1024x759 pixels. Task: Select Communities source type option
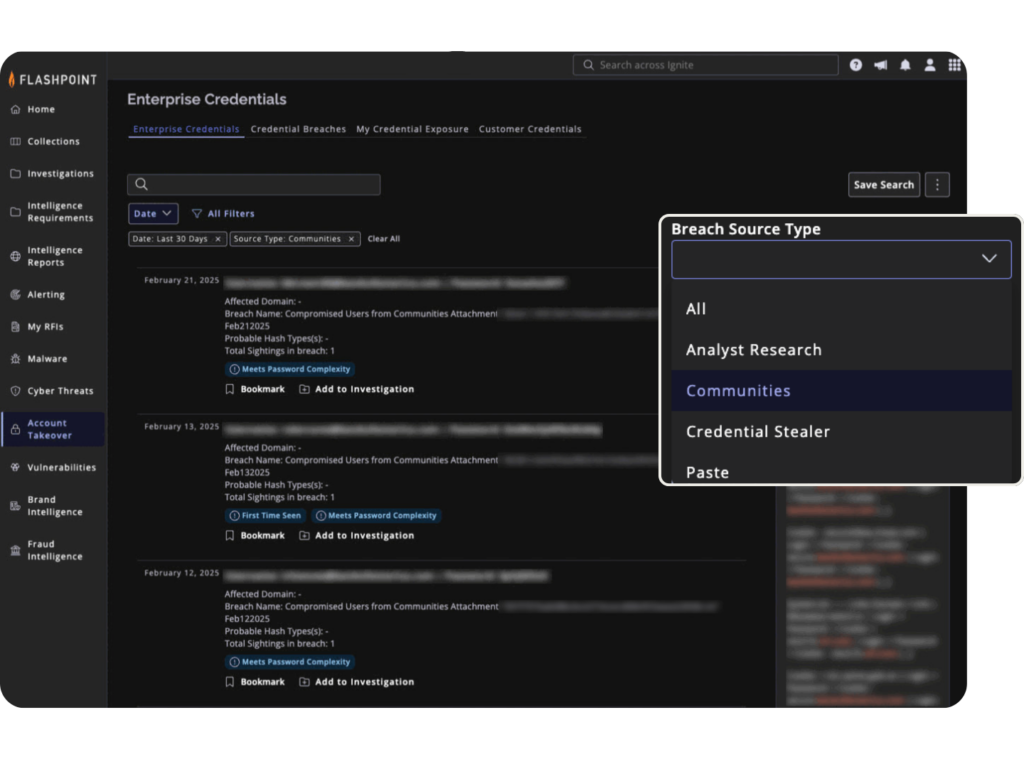click(841, 391)
